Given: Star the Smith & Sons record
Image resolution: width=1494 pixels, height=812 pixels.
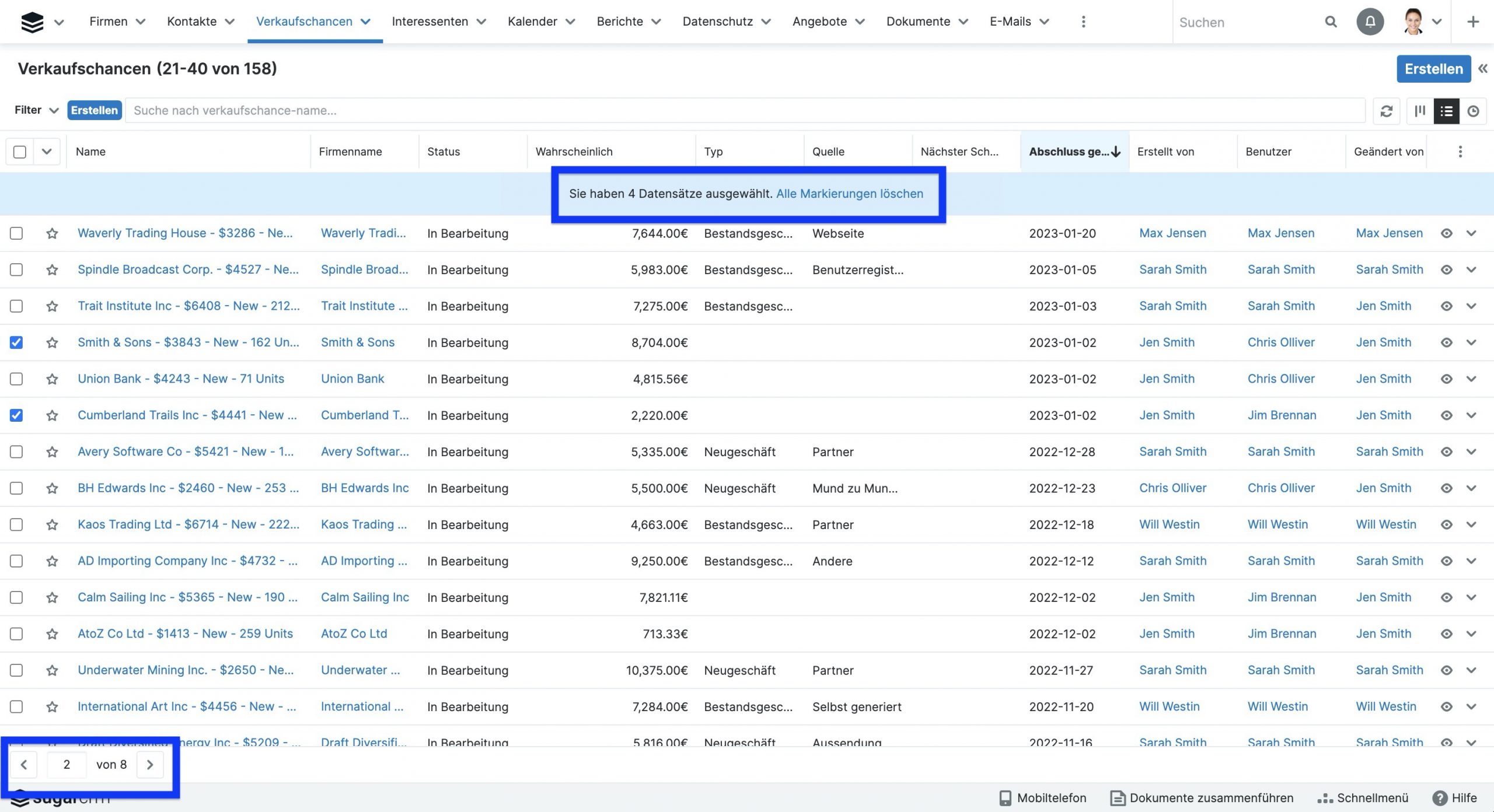Looking at the screenshot, I should [x=52, y=342].
